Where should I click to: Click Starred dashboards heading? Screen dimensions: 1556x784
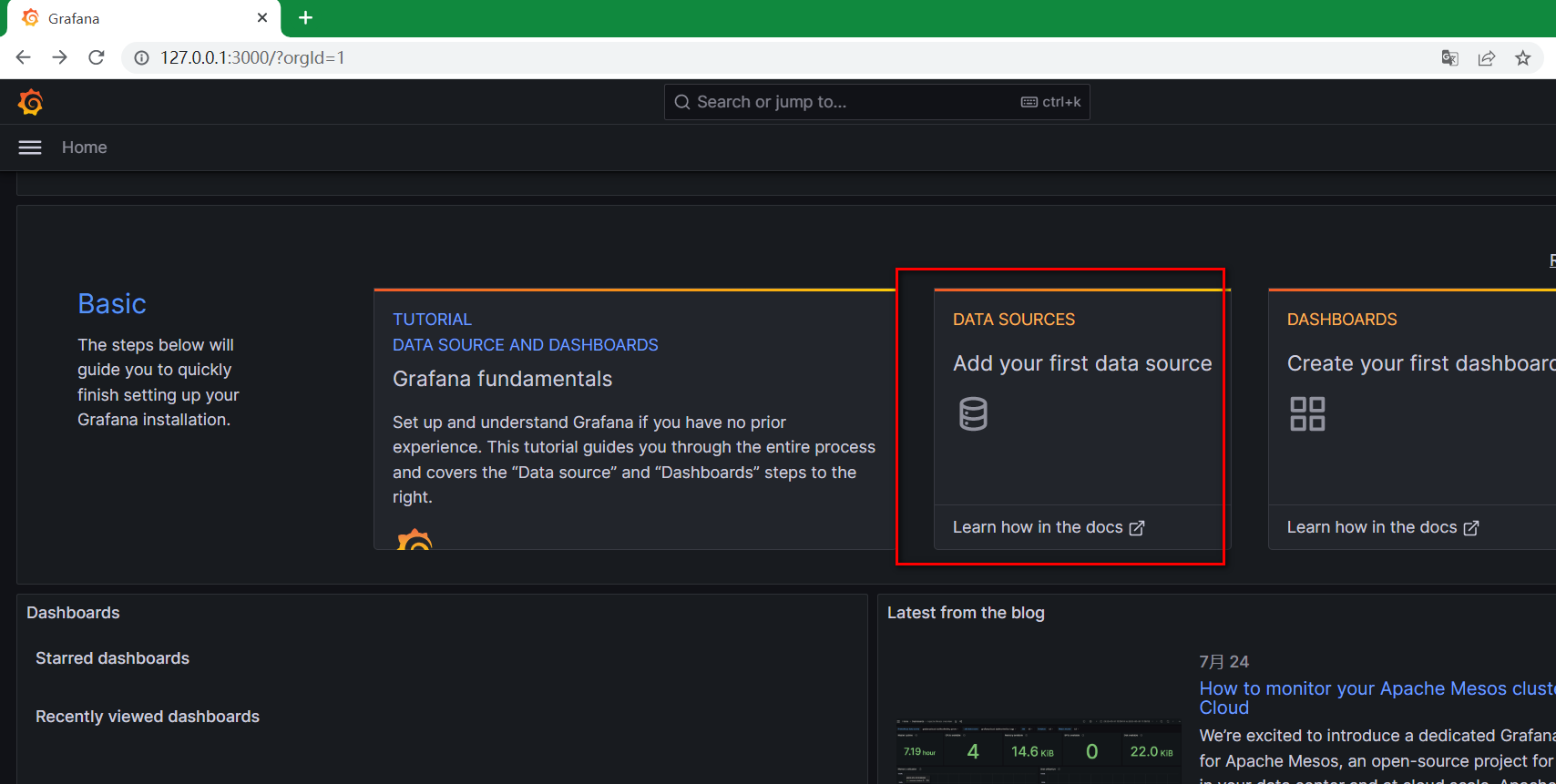(113, 658)
